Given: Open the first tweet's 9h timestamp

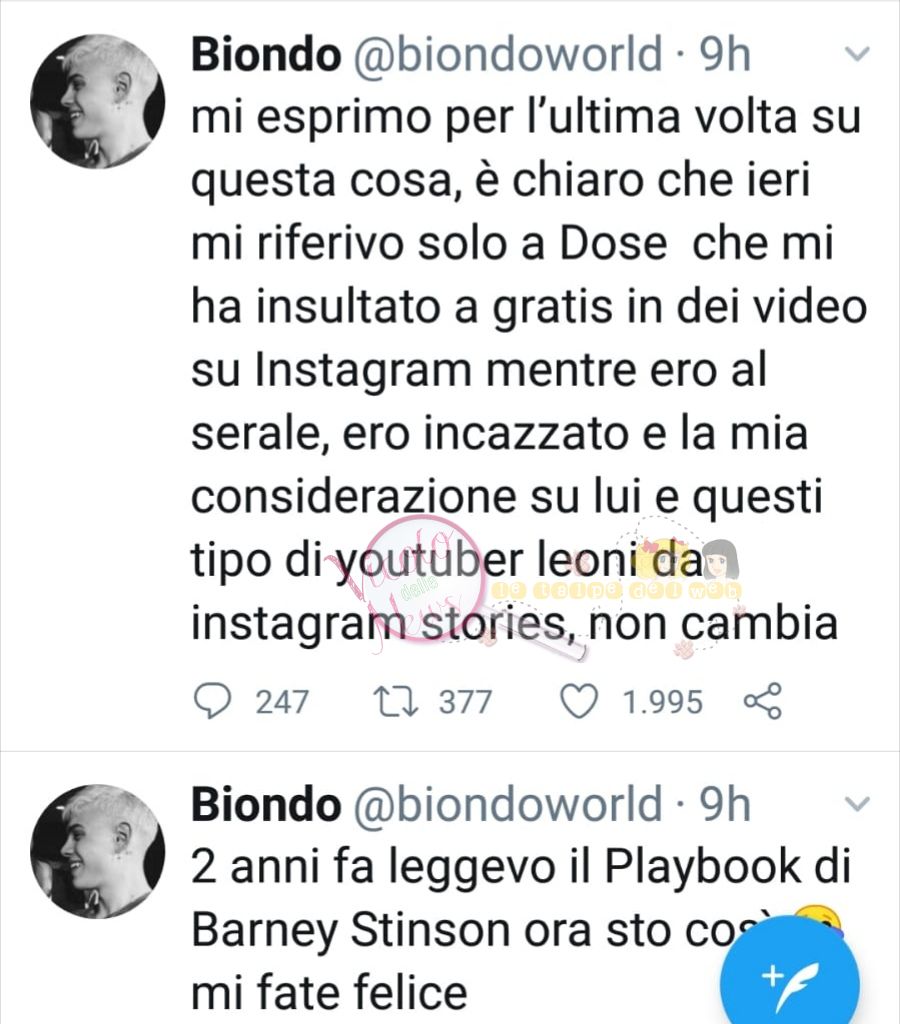Looking at the screenshot, I should click(725, 54).
